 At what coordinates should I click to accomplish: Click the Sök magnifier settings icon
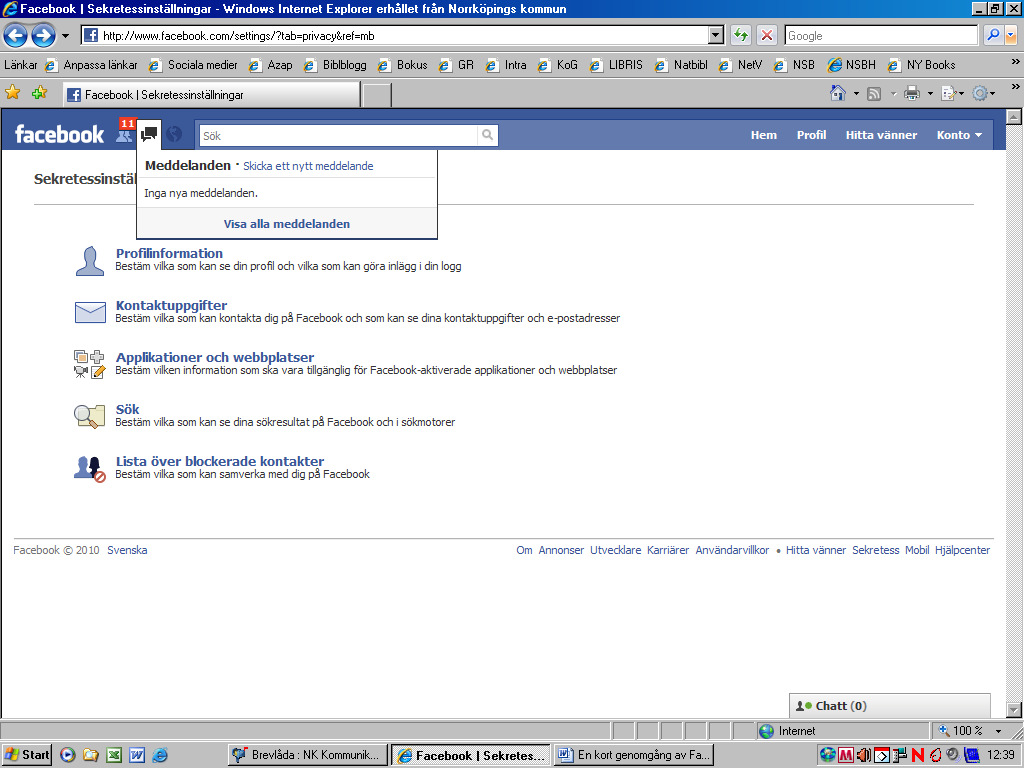click(x=89, y=416)
